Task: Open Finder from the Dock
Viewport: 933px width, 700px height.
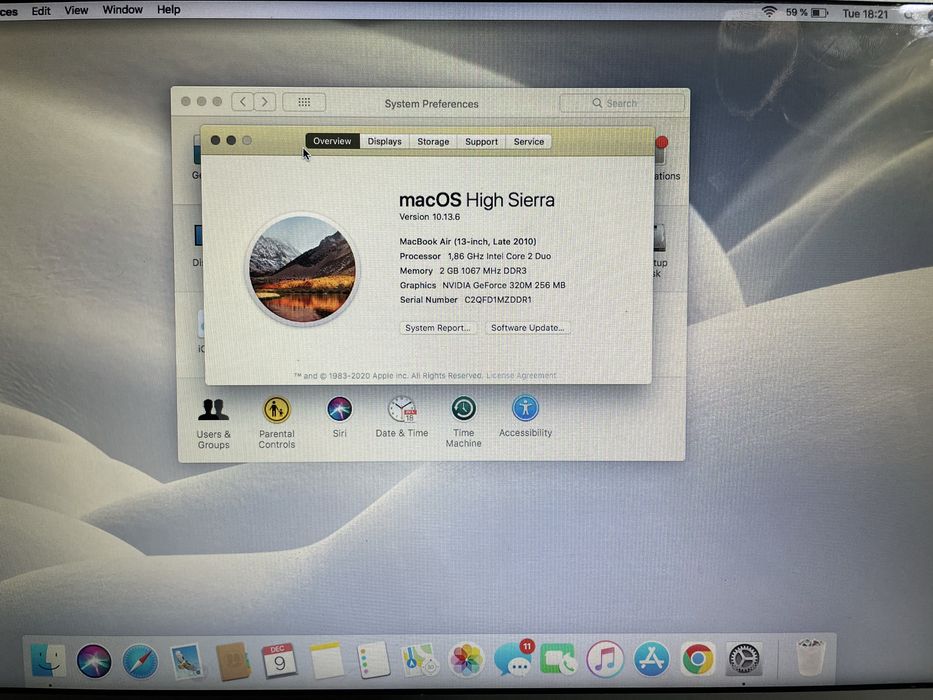Action: click(48, 660)
